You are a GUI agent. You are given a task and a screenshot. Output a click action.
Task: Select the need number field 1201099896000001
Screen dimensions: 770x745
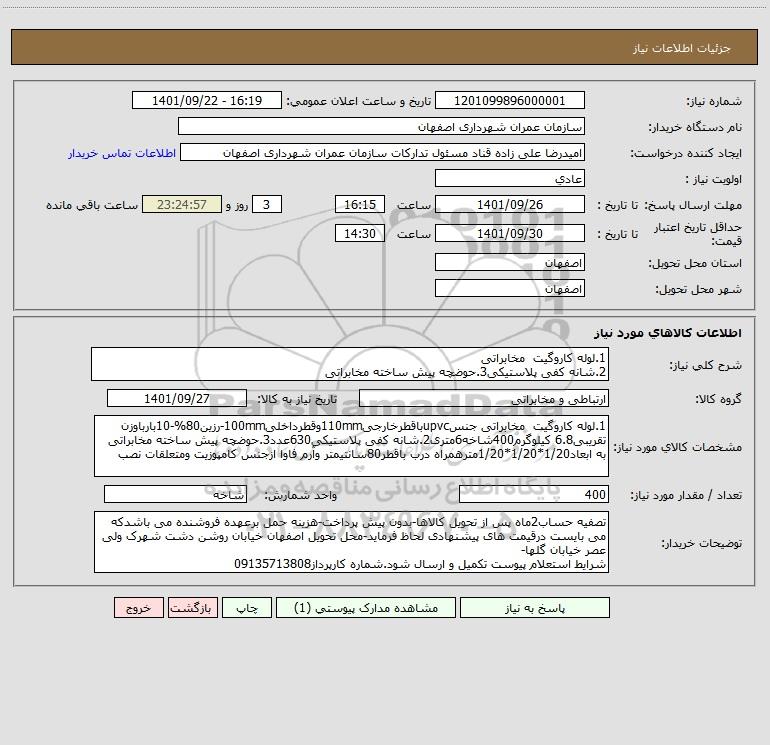(510, 100)
